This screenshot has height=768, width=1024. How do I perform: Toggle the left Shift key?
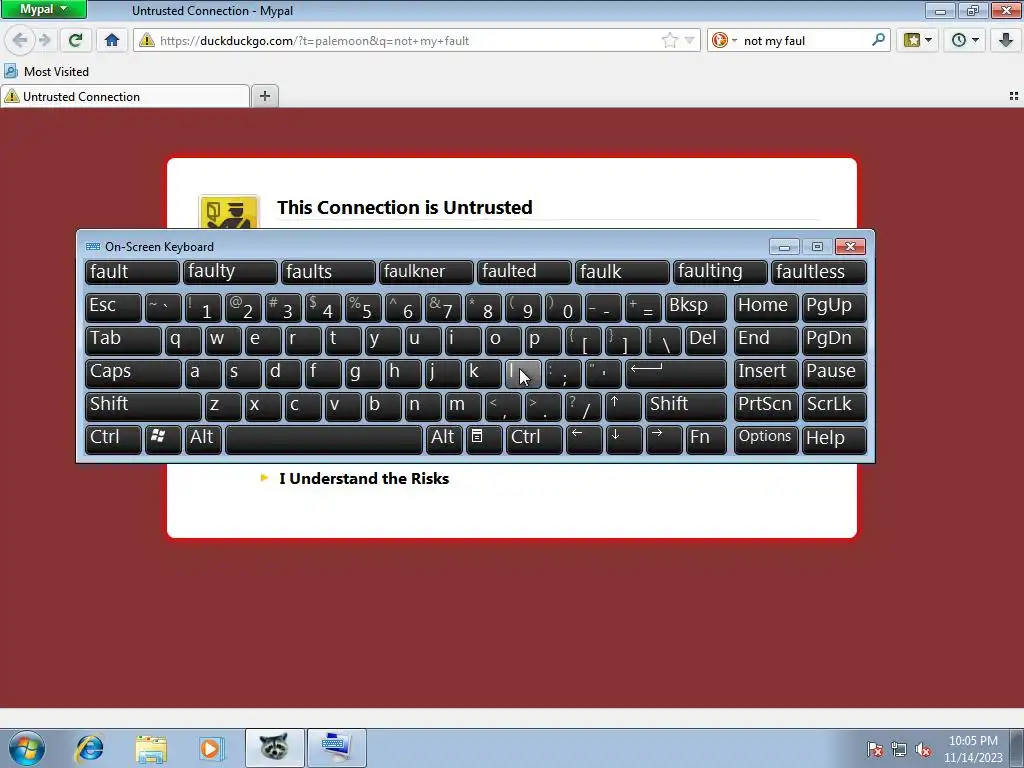pyautogui.click(x=143, y=406)
